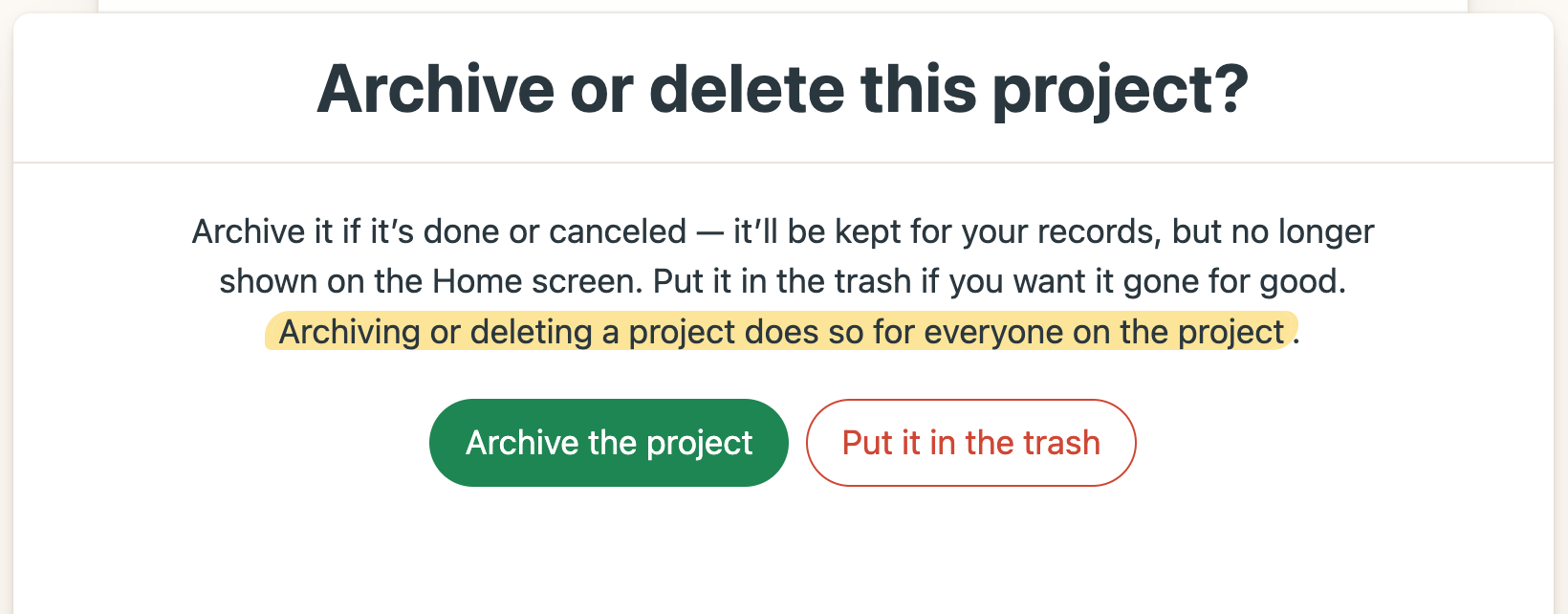Screen dimensions: 1568x614
Task: Click the word "canceled" in the description
Action: pyautogui.click(x=617, y=231)
